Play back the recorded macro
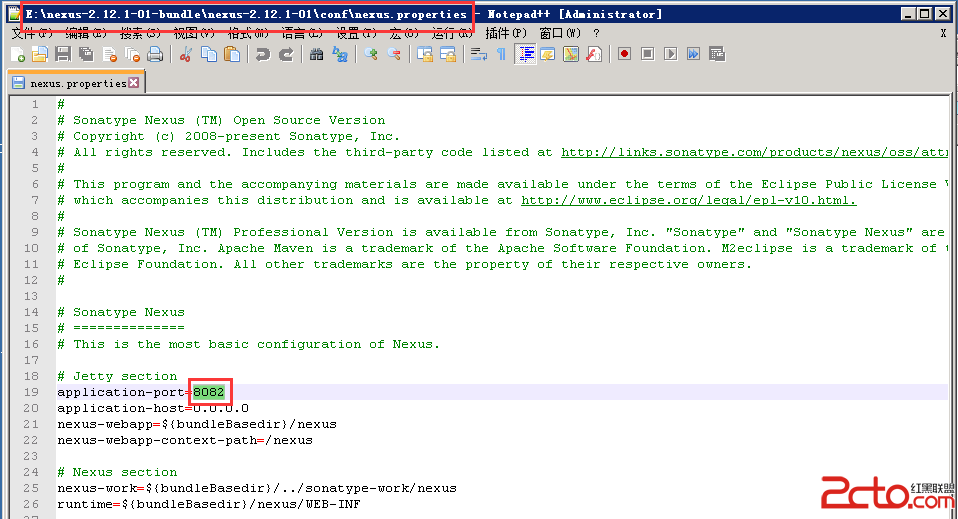Image resolution: width=958 pixels, height=519 pixels. (671, 55)
